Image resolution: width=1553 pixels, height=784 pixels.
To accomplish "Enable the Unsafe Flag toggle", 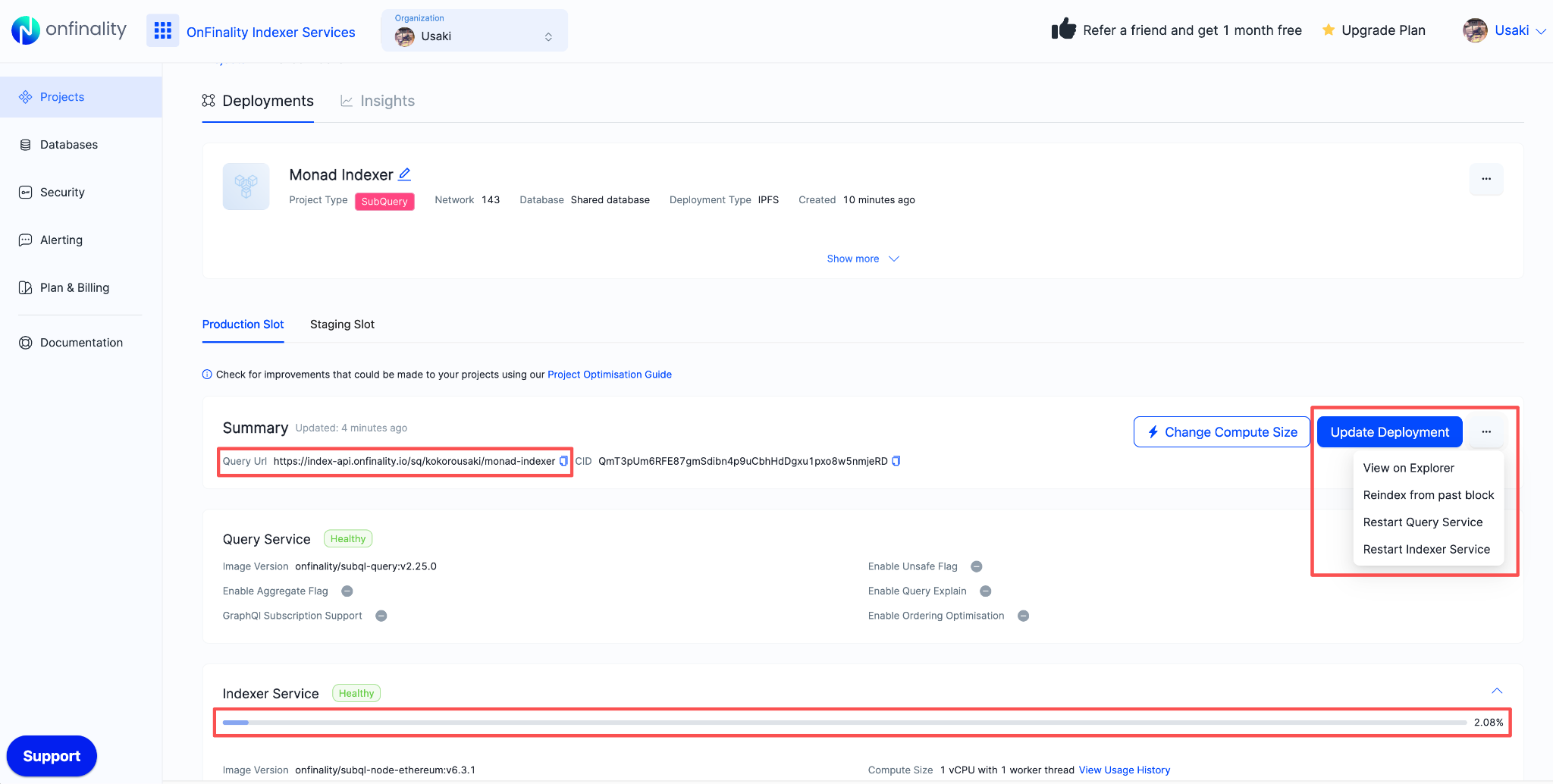I will click(x=976, y=566).
